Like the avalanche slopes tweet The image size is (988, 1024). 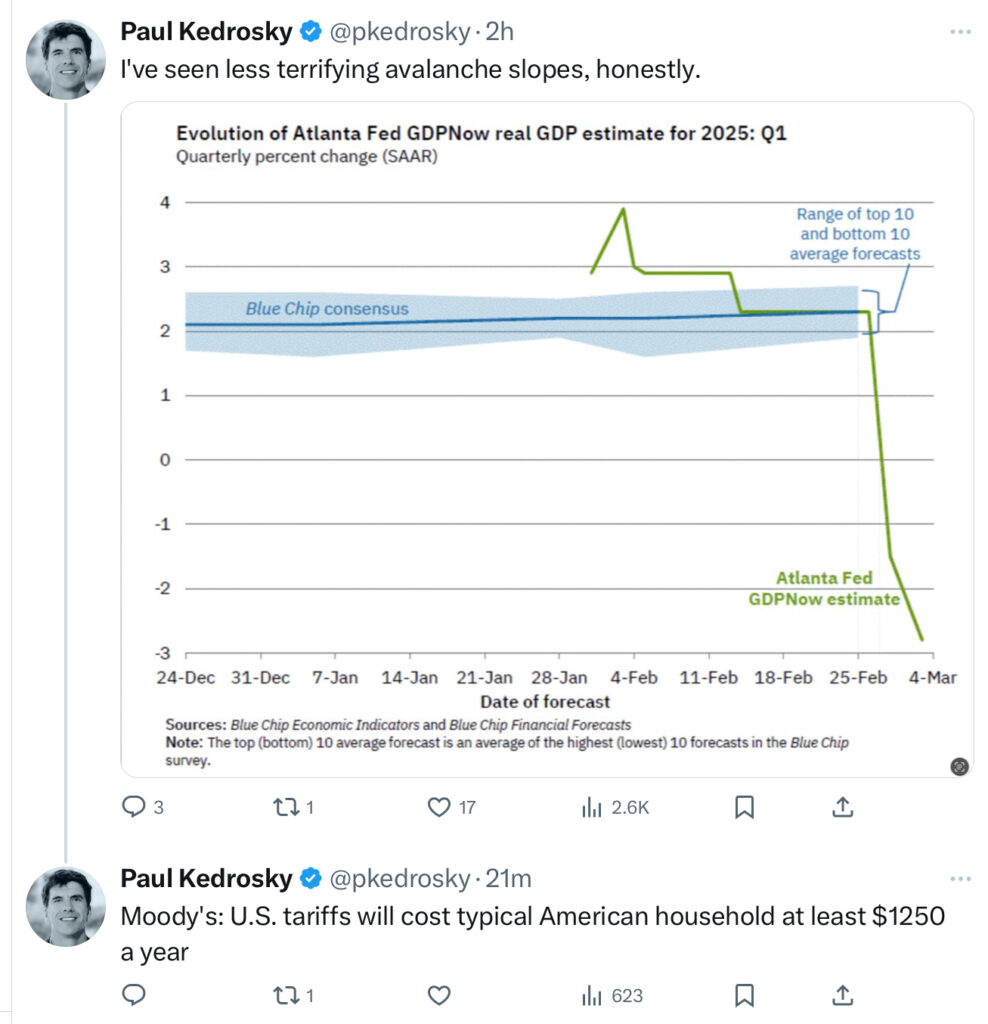(x=439, y=807)
